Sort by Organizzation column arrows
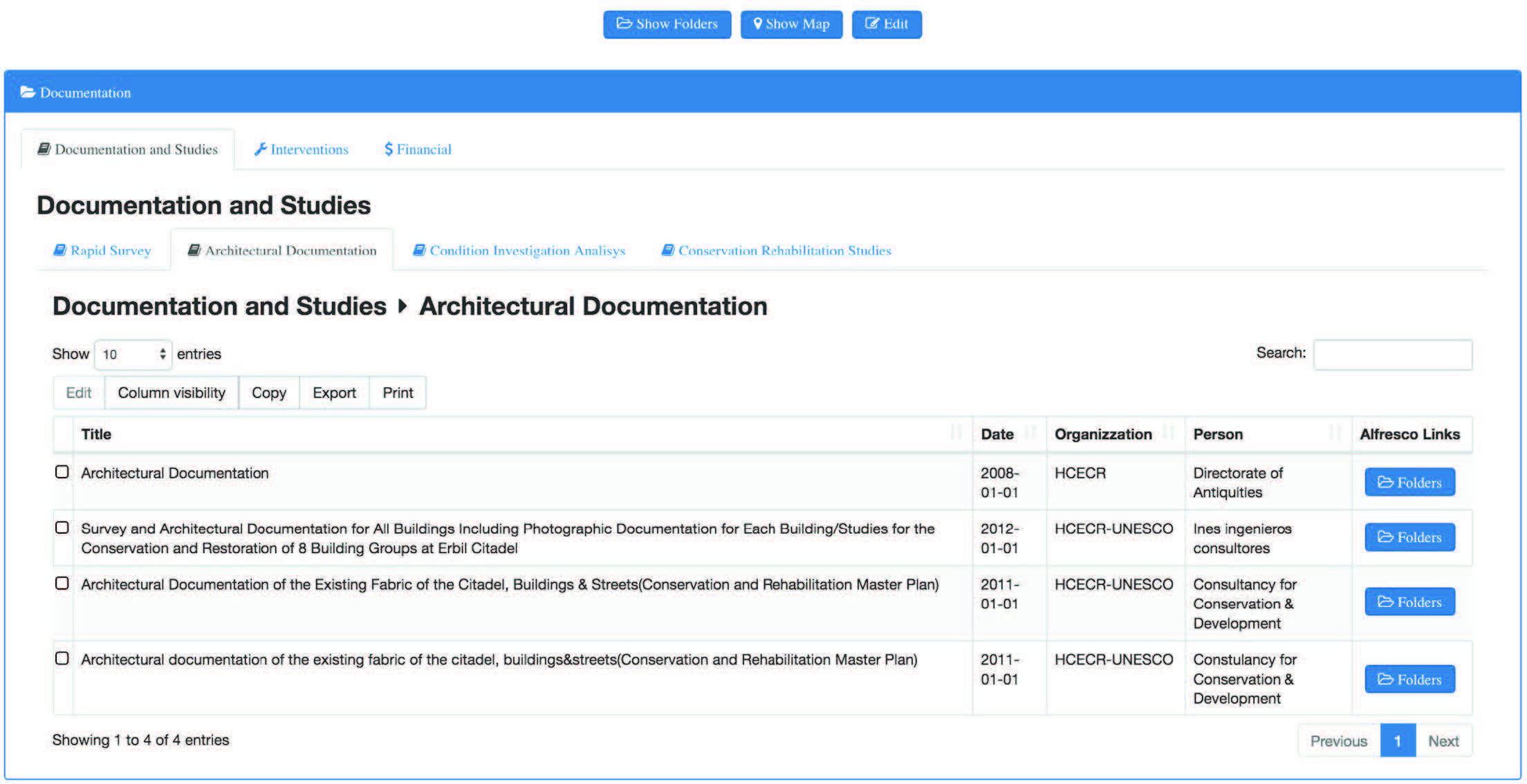 point(1168,433)
